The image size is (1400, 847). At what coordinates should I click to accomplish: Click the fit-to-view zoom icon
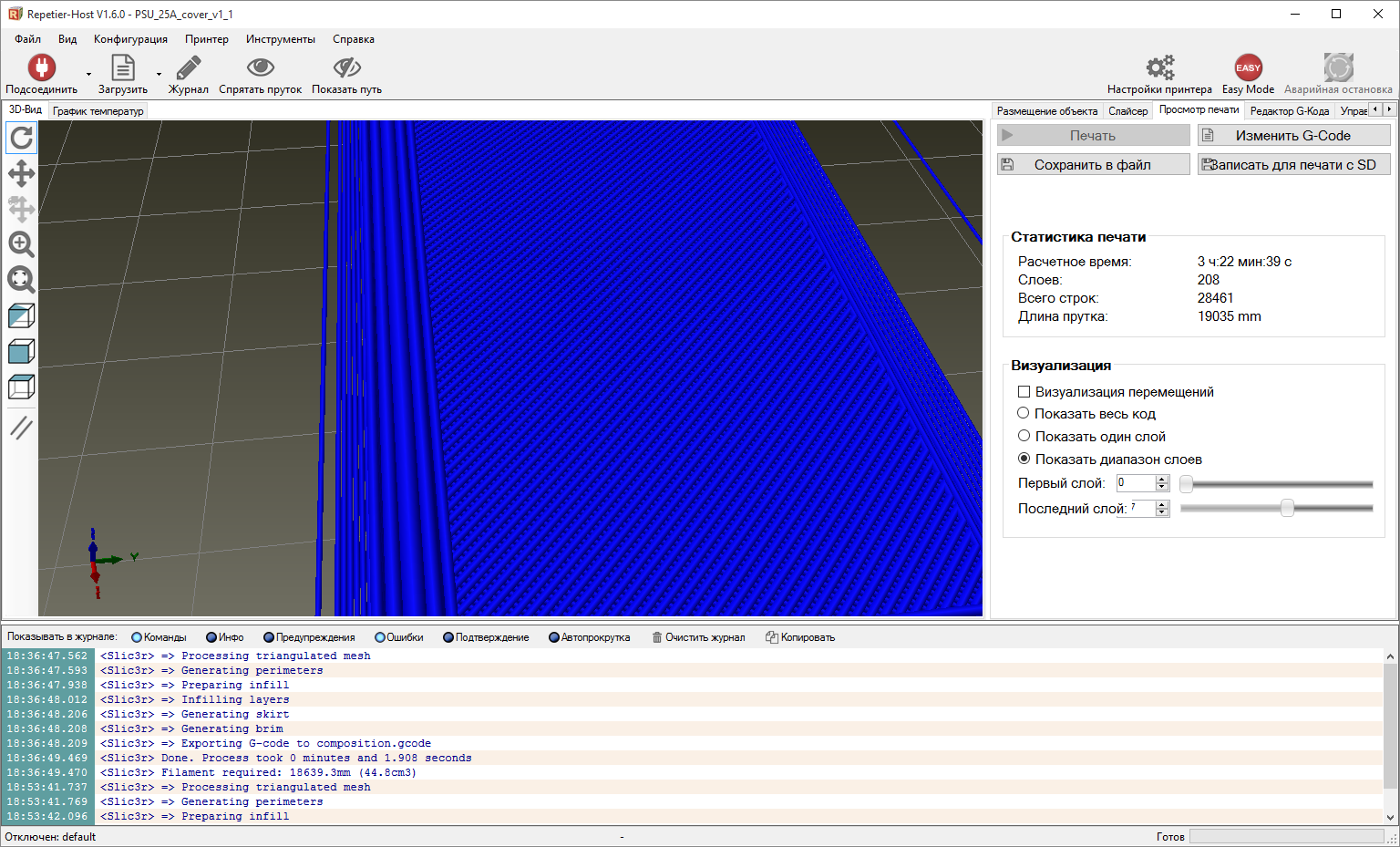[x=22, y=280]
